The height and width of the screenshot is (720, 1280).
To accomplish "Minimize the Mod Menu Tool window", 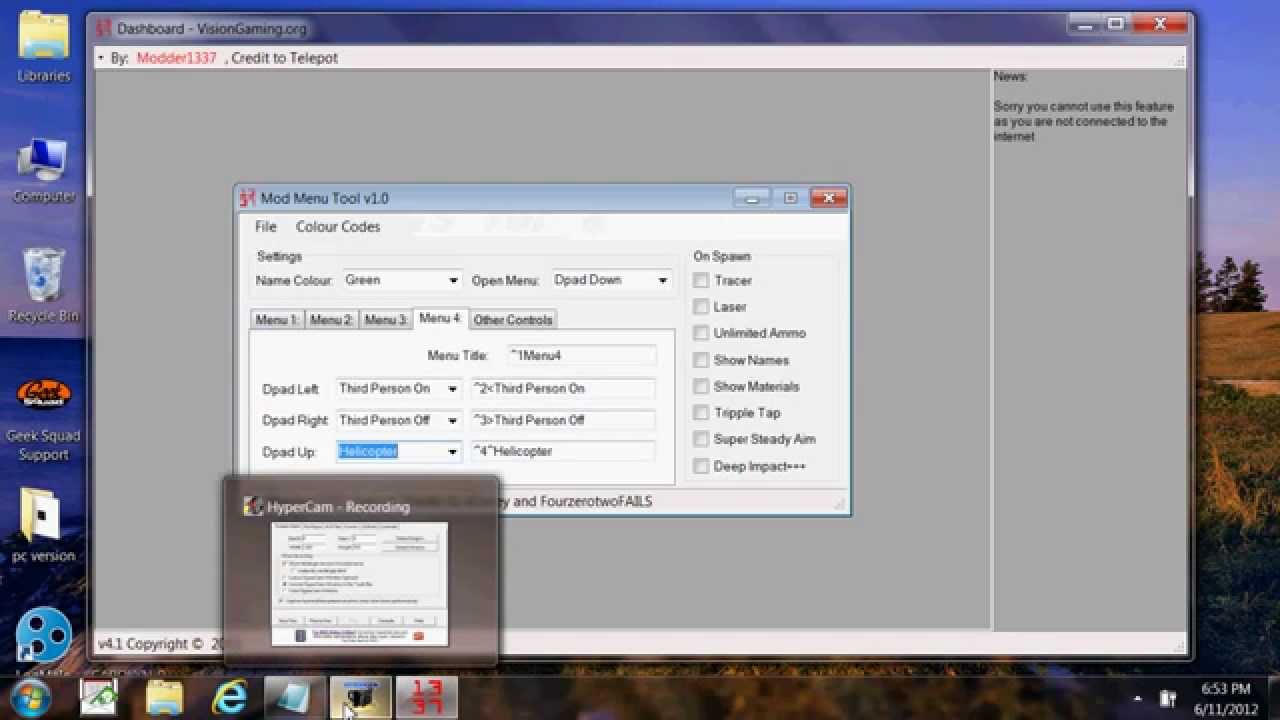I will (751, 197).
